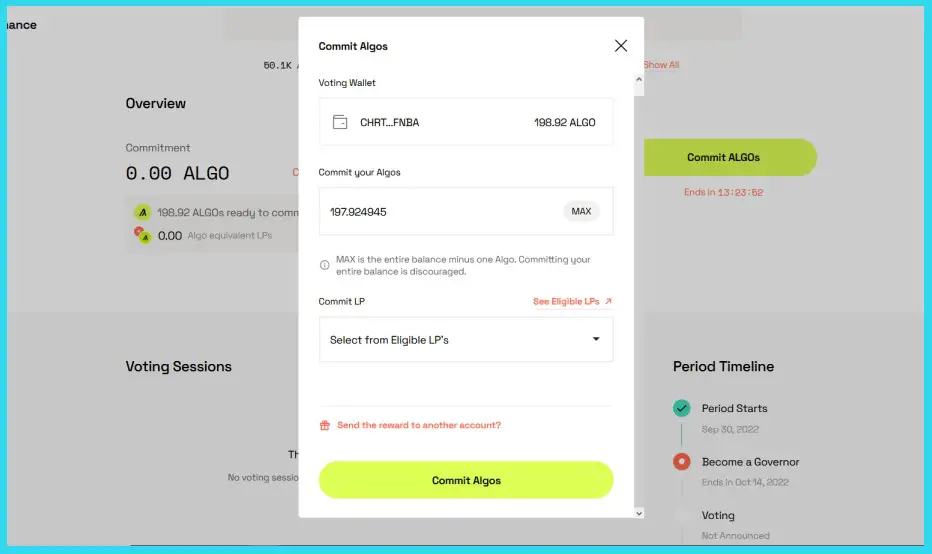932x554 pixels.
Task: Close the Commit Algos dialog
Action: tap(620, 46)
